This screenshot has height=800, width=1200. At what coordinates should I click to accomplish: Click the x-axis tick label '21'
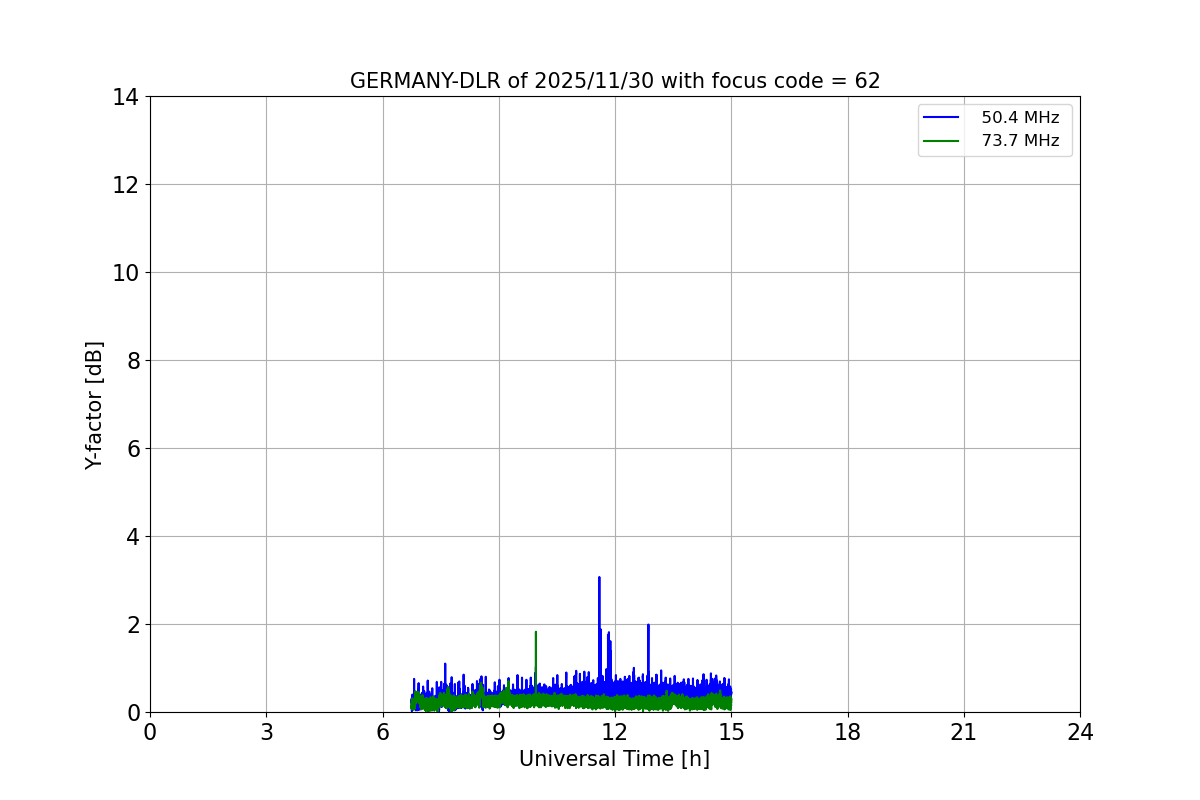964,732
